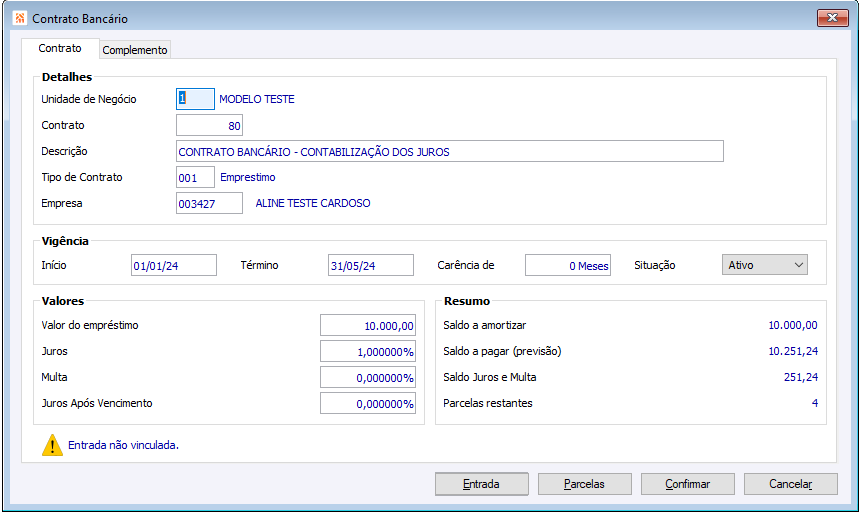
Task: Focus the Unidade de Negócio field
Action: click(x=195, y=99)
